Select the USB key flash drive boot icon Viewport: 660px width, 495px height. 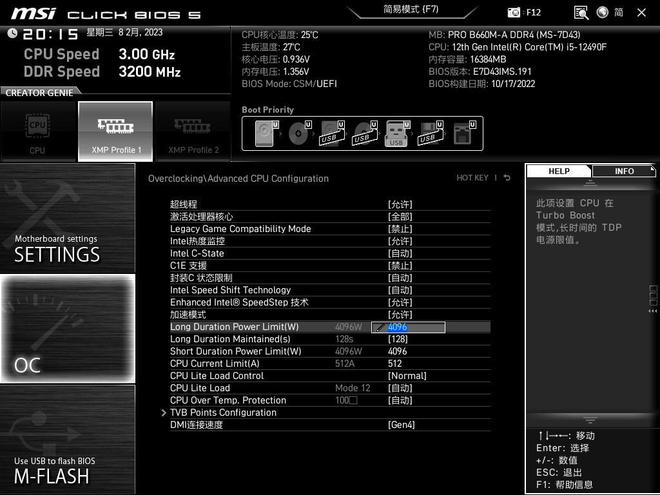[x=397, y=133]
